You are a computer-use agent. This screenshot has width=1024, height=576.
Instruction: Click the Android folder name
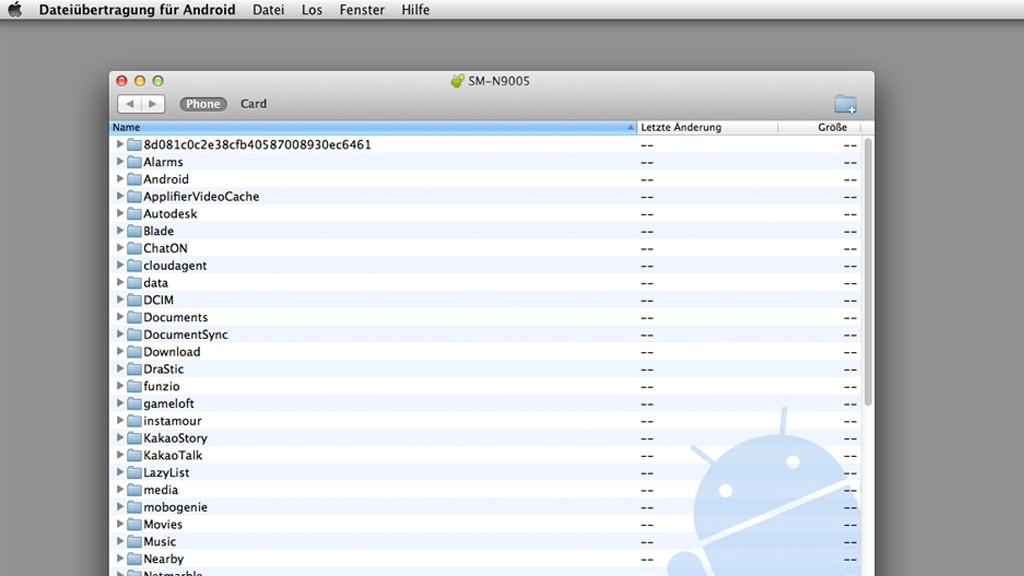point(166,179)
